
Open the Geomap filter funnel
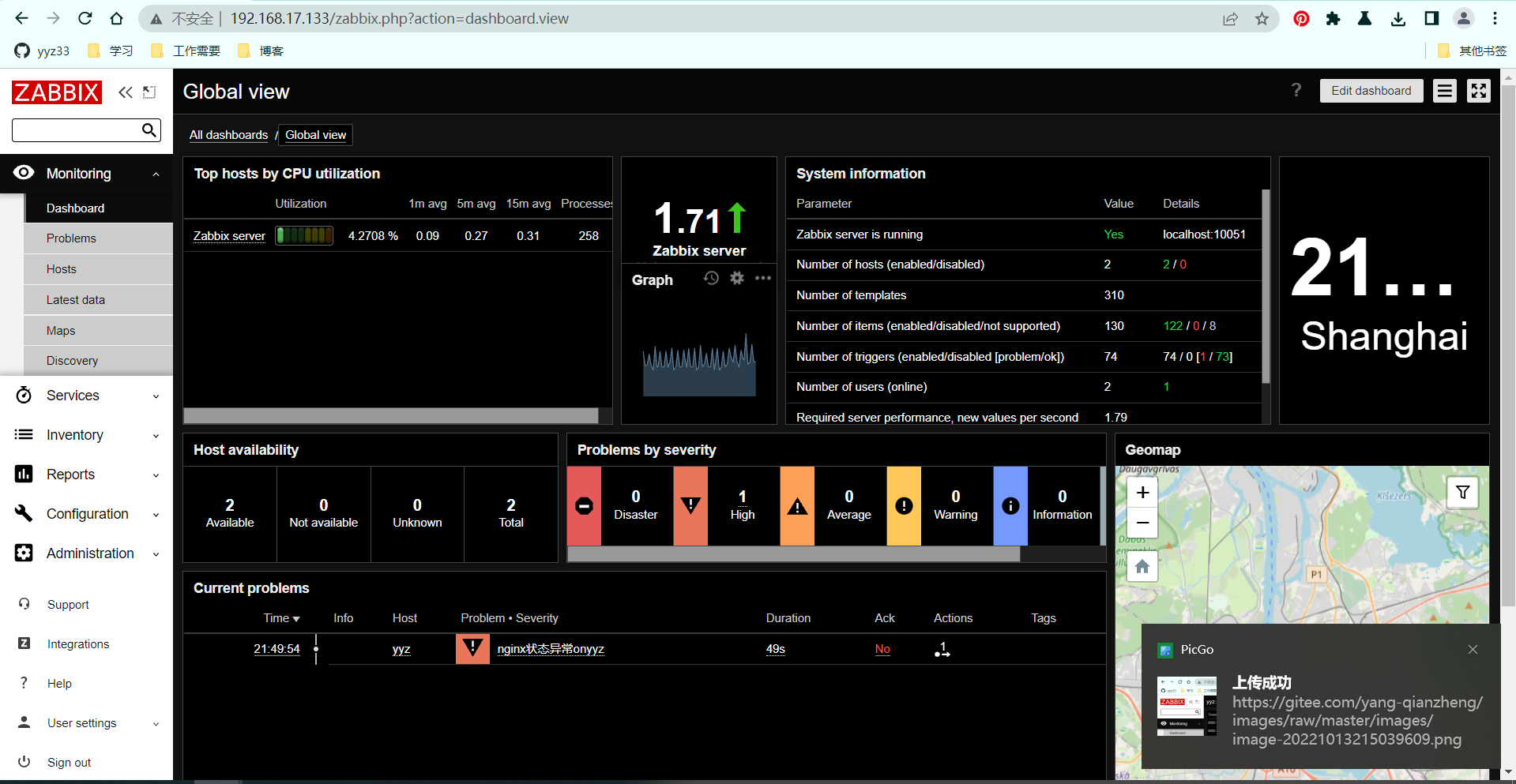1463,492
